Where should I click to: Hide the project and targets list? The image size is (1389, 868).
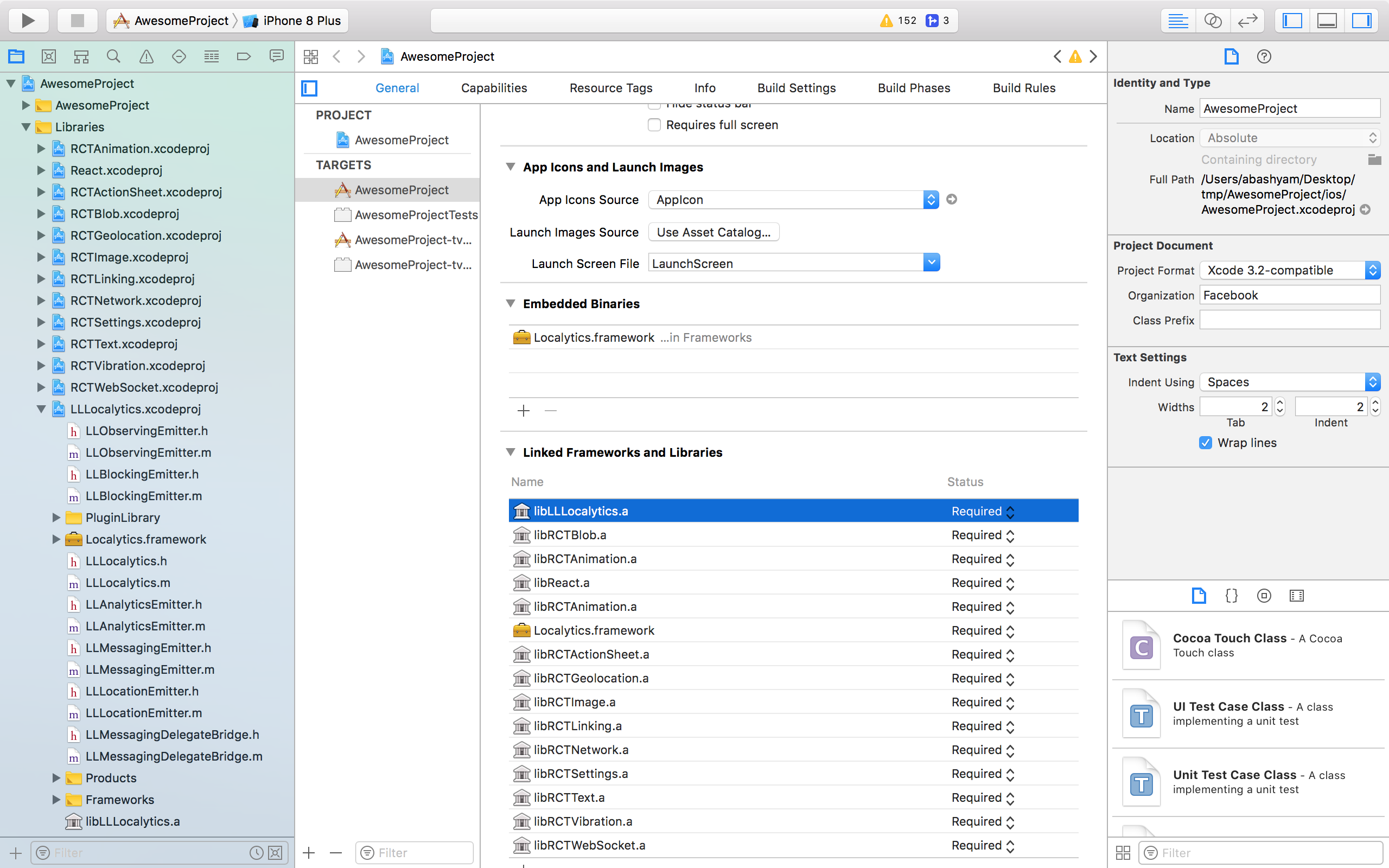[309, 88]
